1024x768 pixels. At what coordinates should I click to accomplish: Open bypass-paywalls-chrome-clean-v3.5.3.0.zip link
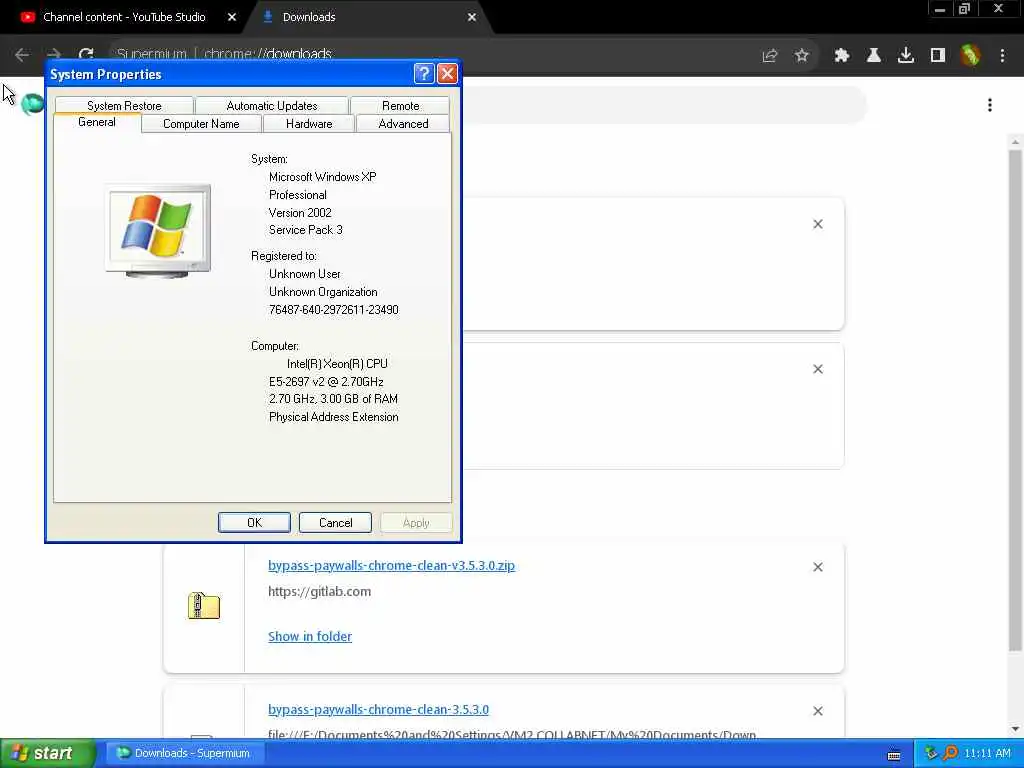coord(391,566)
